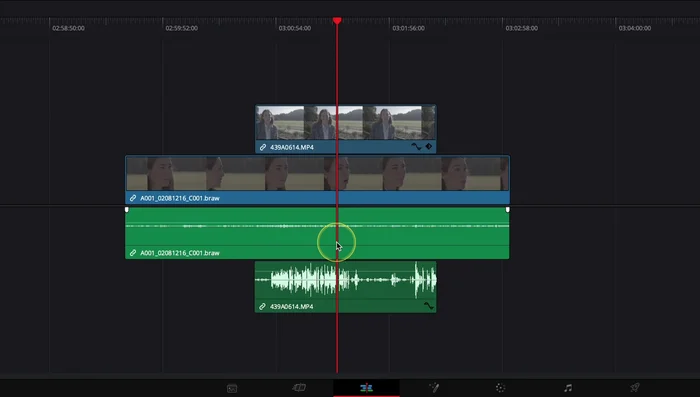
Task: Click the 439A0614.MP4 video clip name
Action: [292, 147]
